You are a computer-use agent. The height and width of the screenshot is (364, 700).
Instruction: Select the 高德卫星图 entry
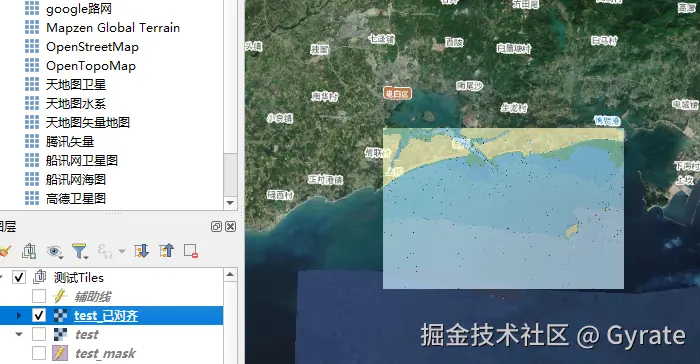click(x=76, y=198)
